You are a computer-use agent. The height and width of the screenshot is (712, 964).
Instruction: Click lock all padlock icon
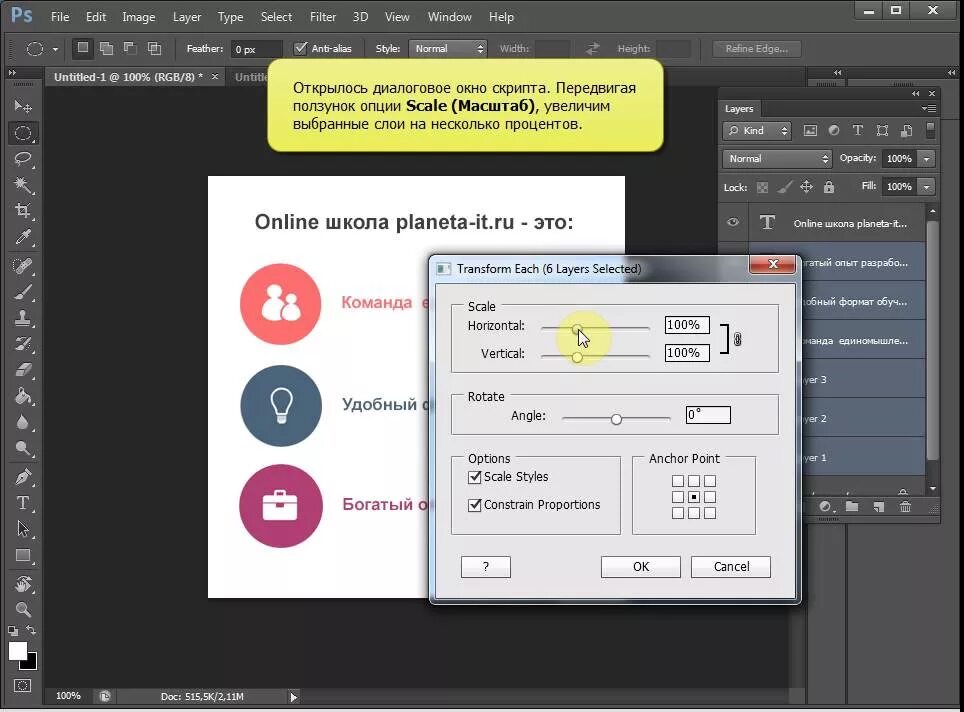point(829,186)
